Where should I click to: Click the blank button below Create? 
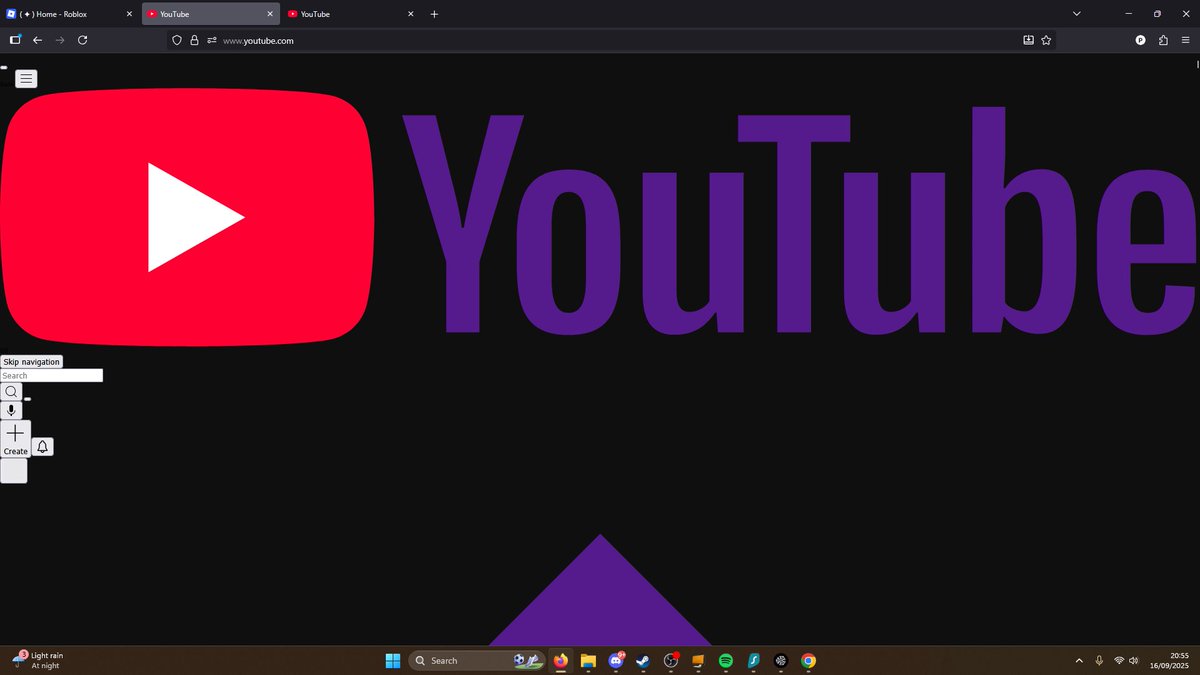14,471
